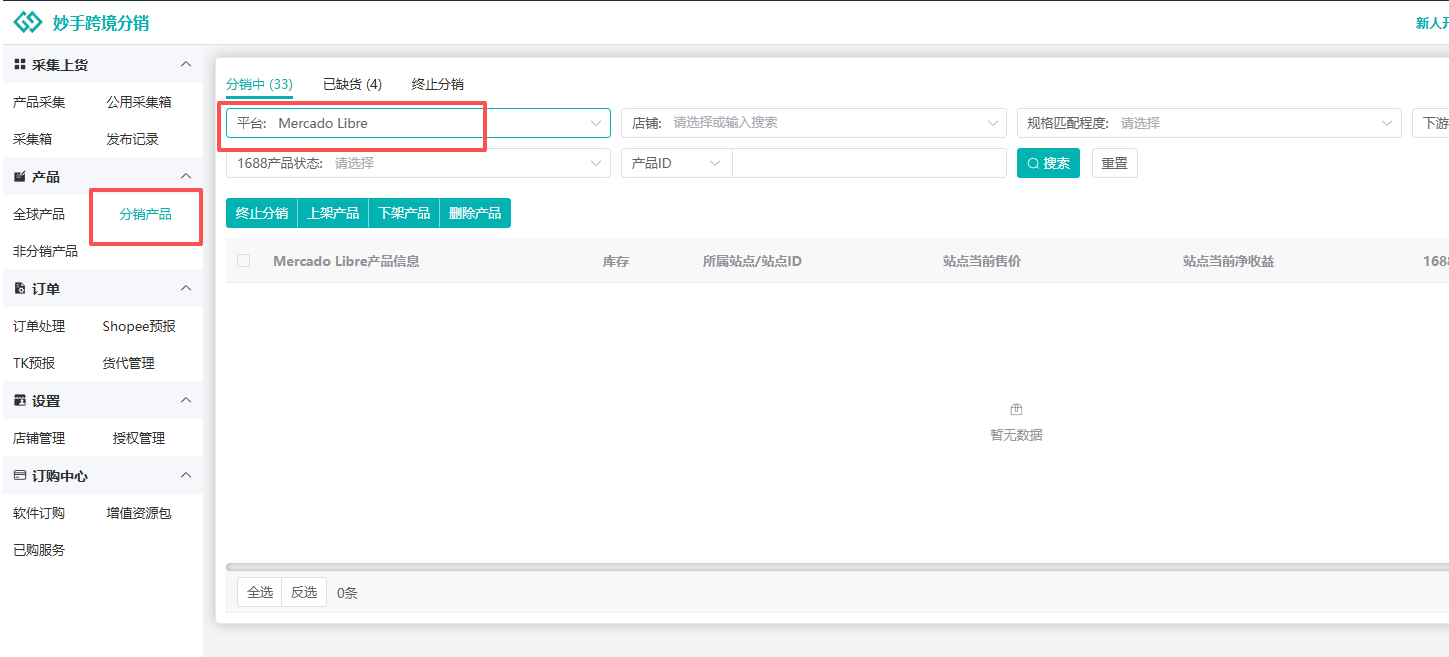Switch to the 终止分销 tab

tap(438, 85)
